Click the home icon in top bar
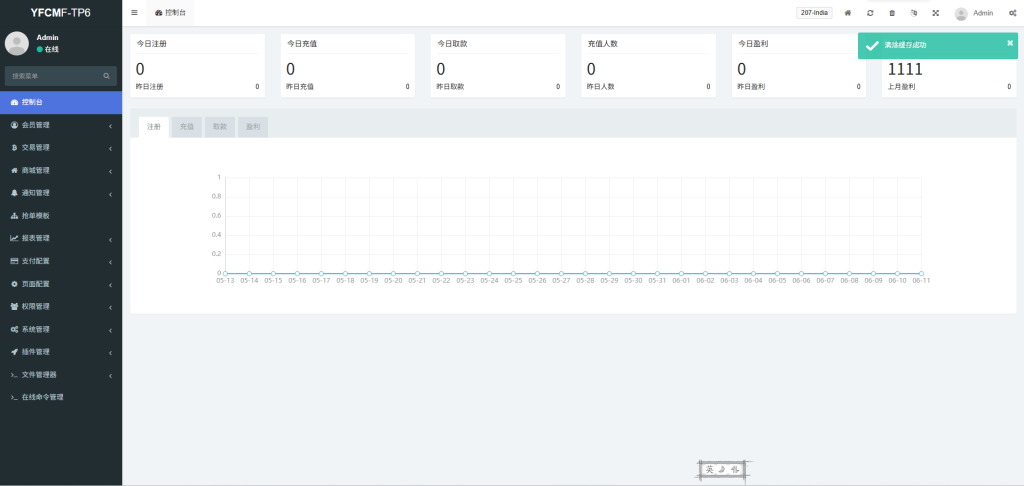The image size is (1024, 486). (x=848, y=13)
